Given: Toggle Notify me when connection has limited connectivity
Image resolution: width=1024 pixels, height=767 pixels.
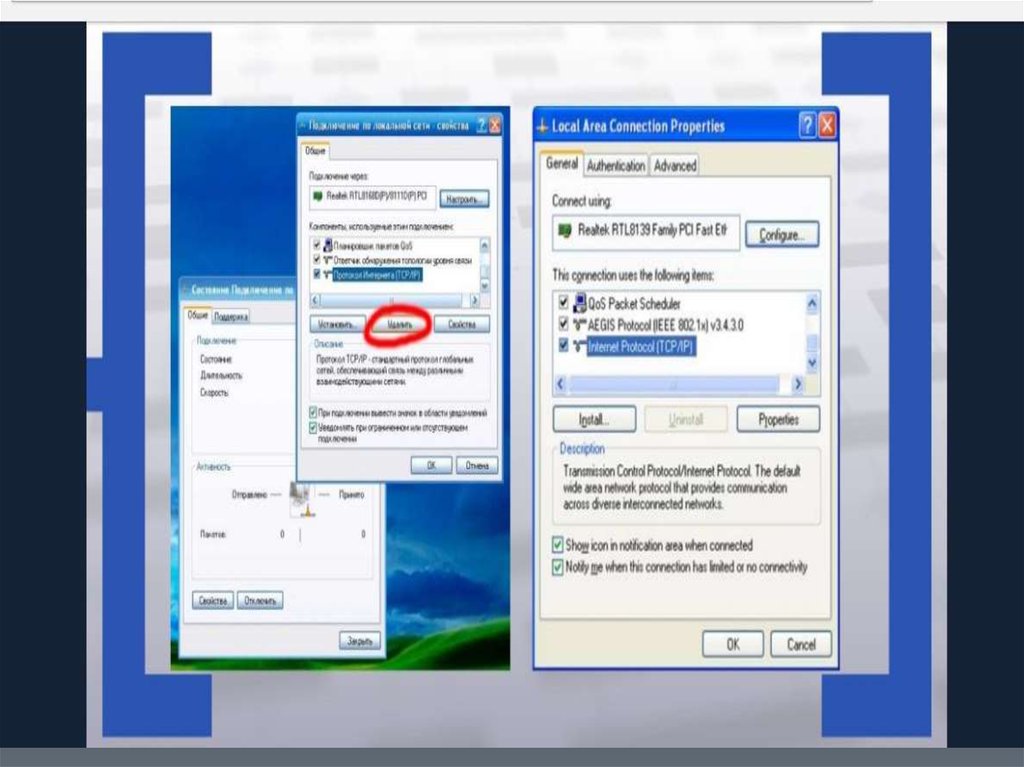Looking at the screenshot, I should pos(558,567).
